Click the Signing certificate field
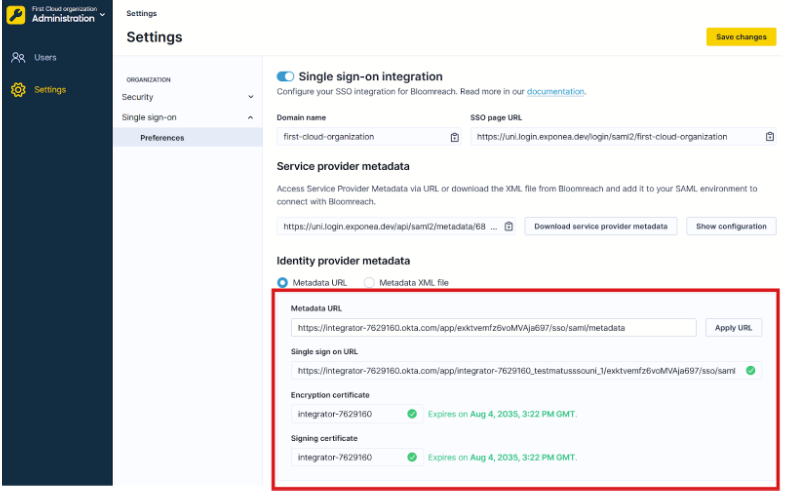 [357, 458]
